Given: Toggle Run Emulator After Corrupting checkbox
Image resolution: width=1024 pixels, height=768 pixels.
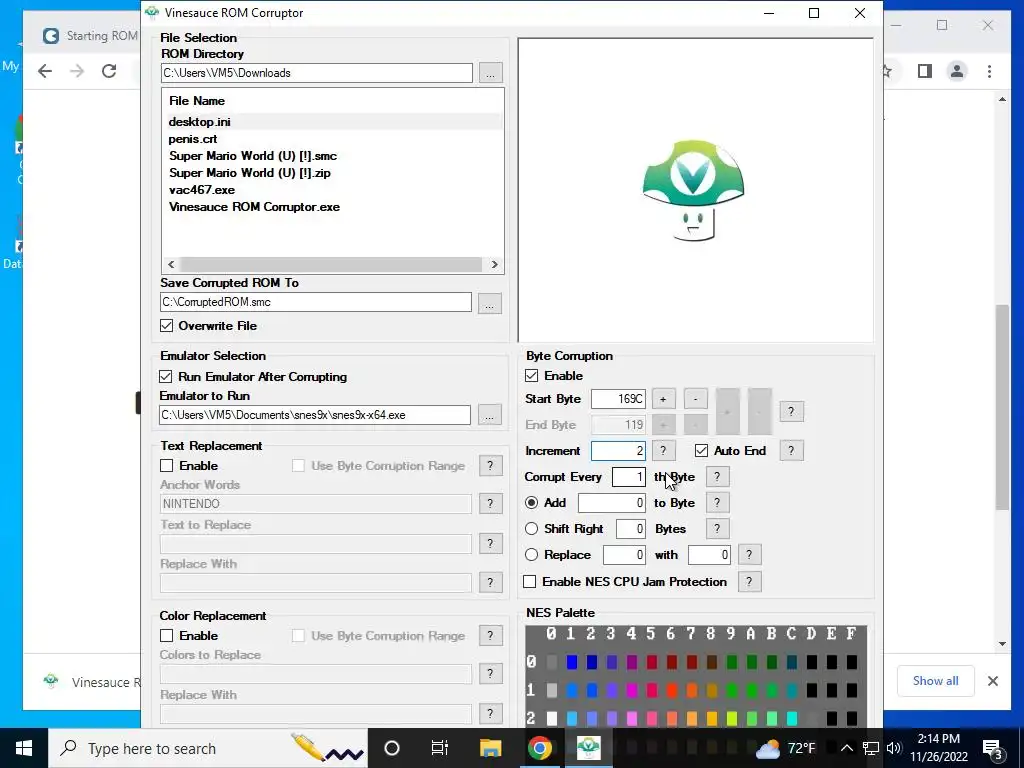Looking at the screenshot, I should coord(166,376).
